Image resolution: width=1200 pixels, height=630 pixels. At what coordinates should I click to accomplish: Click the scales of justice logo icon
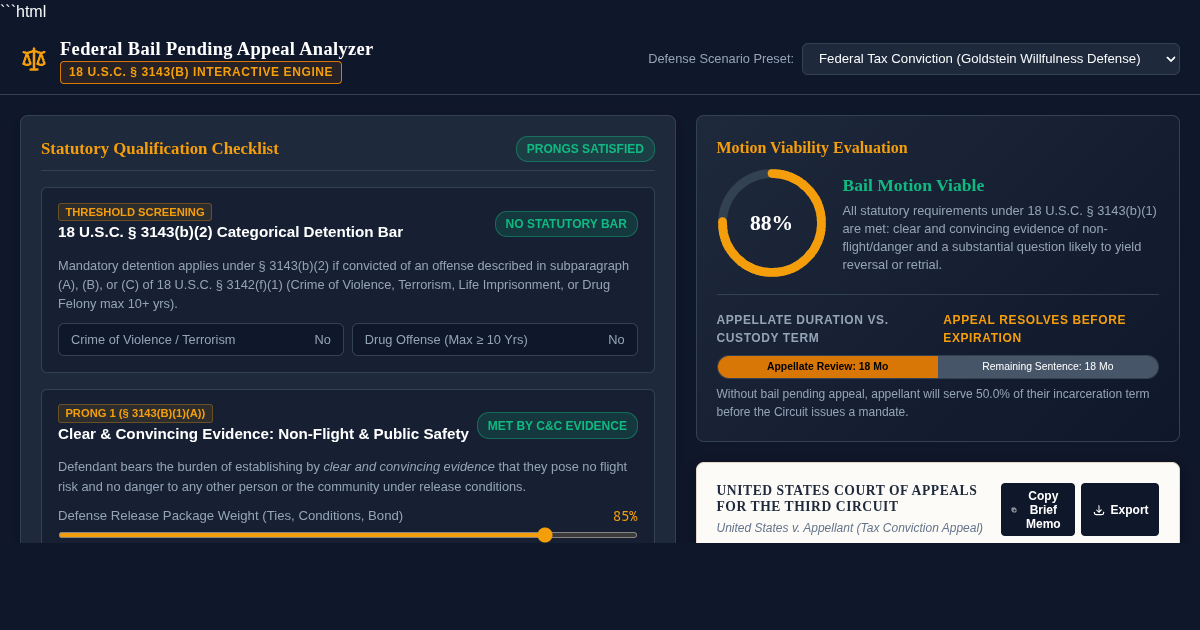pyautogui.click(x=34, y=59)
